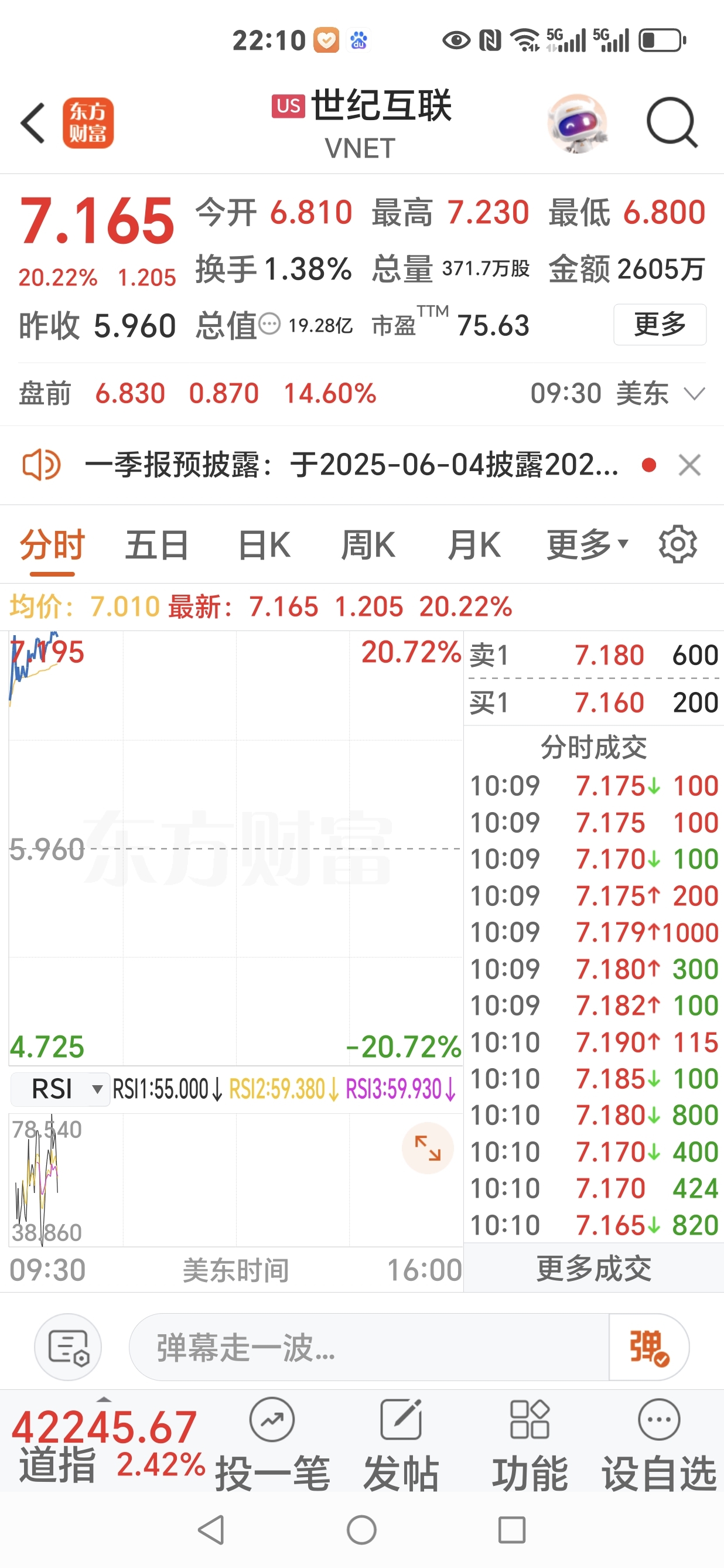Tap Android home navigation circle
The width and height of the screenshot is (724, 1568).
pyautogui.click(x=361, y=1530)
